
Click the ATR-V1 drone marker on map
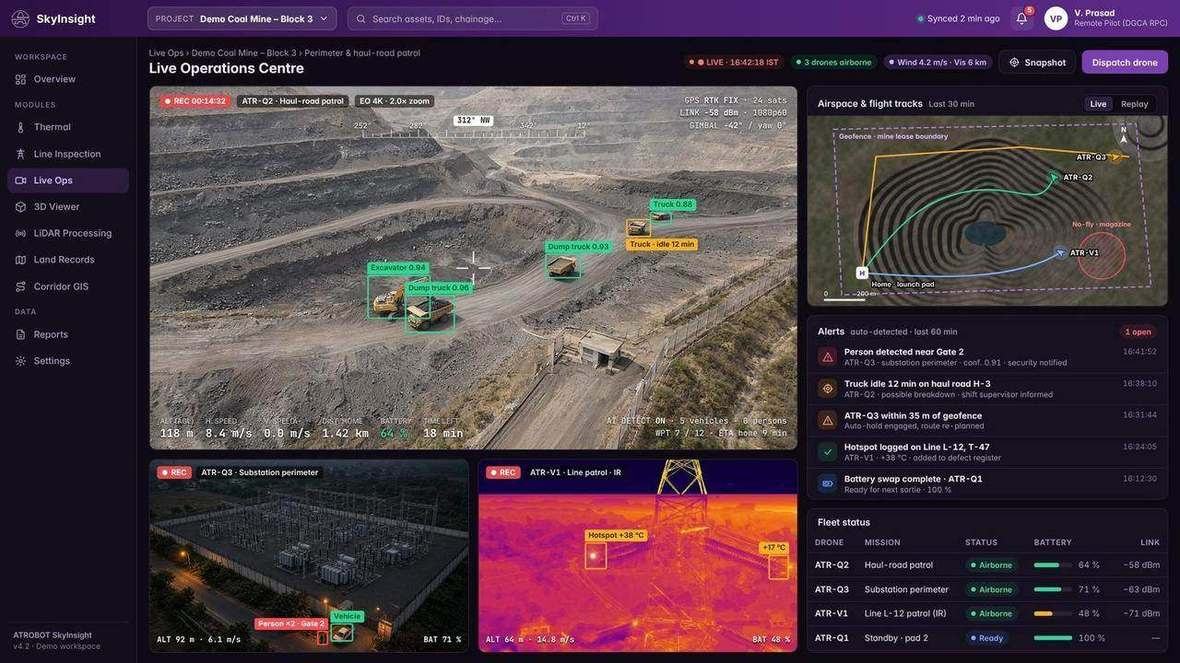pyautogui.click(x=1060, y=253)
